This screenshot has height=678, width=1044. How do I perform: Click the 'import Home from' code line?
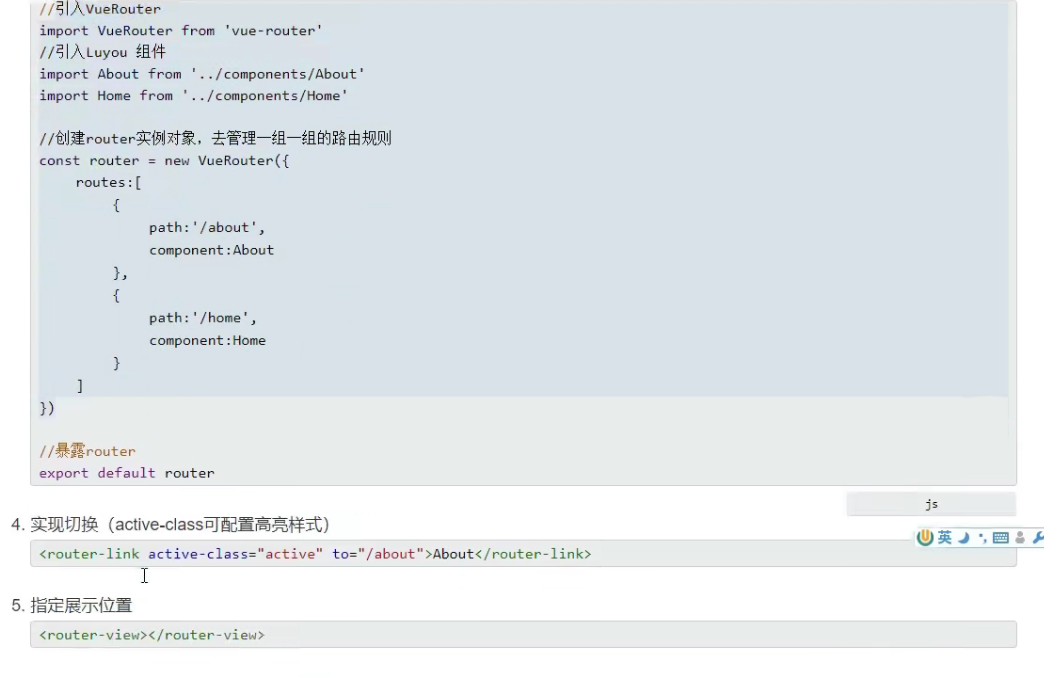193,95
